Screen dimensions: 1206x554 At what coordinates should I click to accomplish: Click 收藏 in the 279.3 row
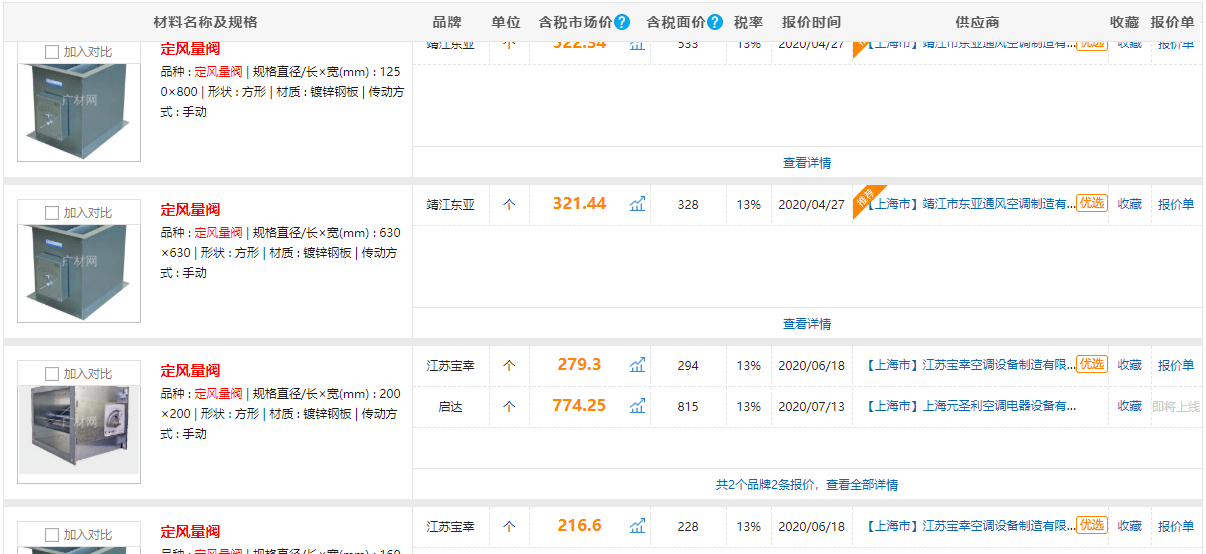(1129, 365)
